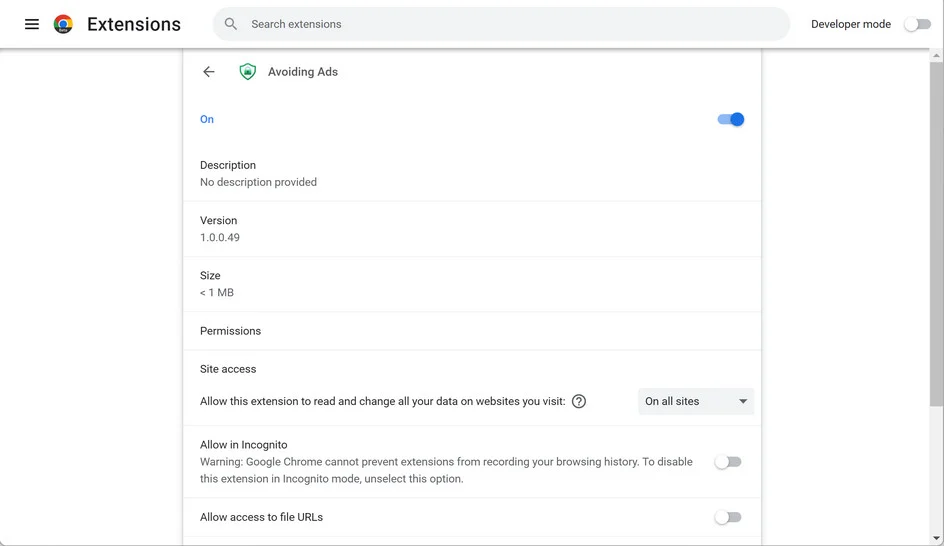The image size is (944, 546).
Task: Open the site access help icon
Action: [x=579, y=402]
